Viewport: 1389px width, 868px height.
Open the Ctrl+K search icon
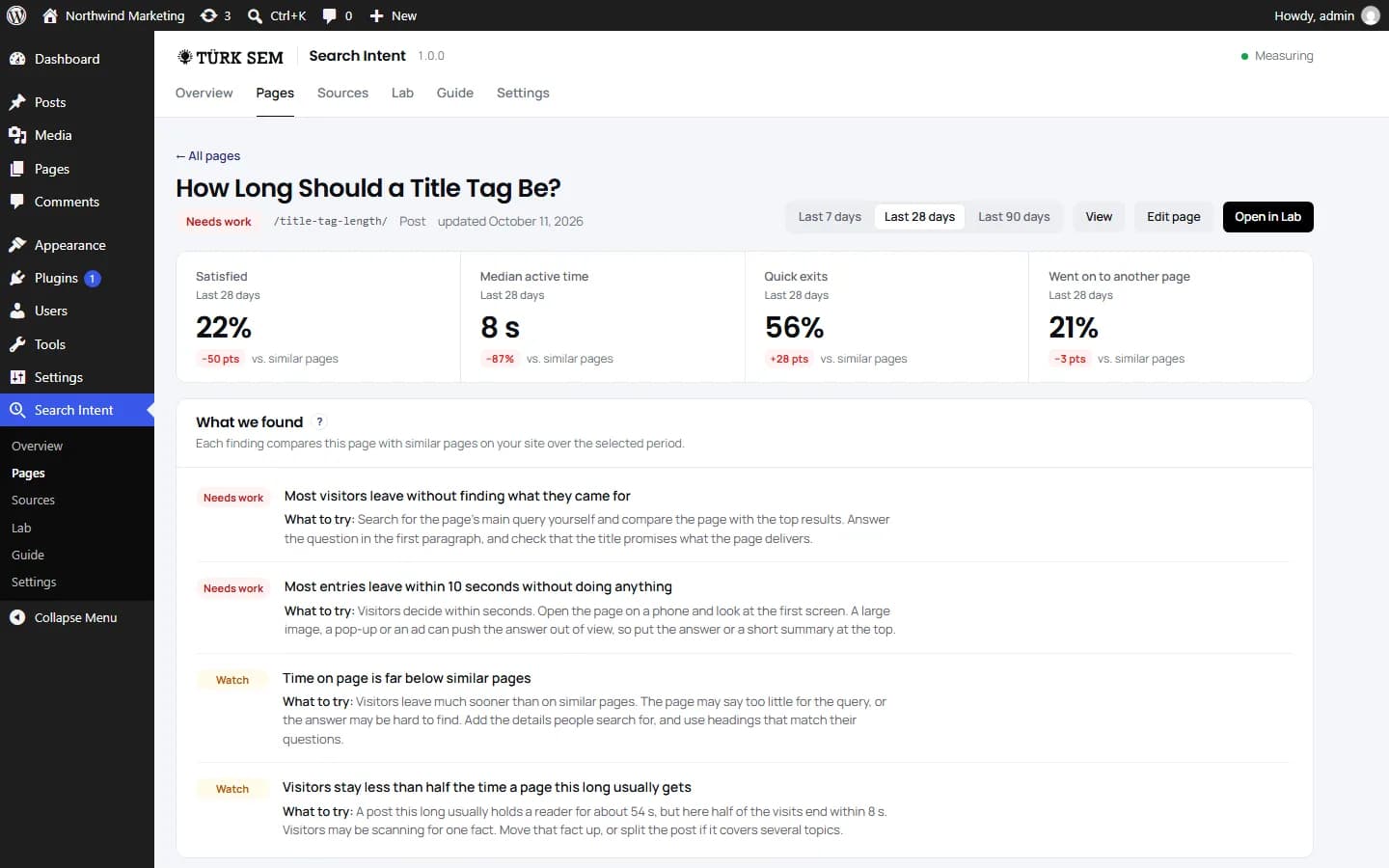(x=255, y=15)
